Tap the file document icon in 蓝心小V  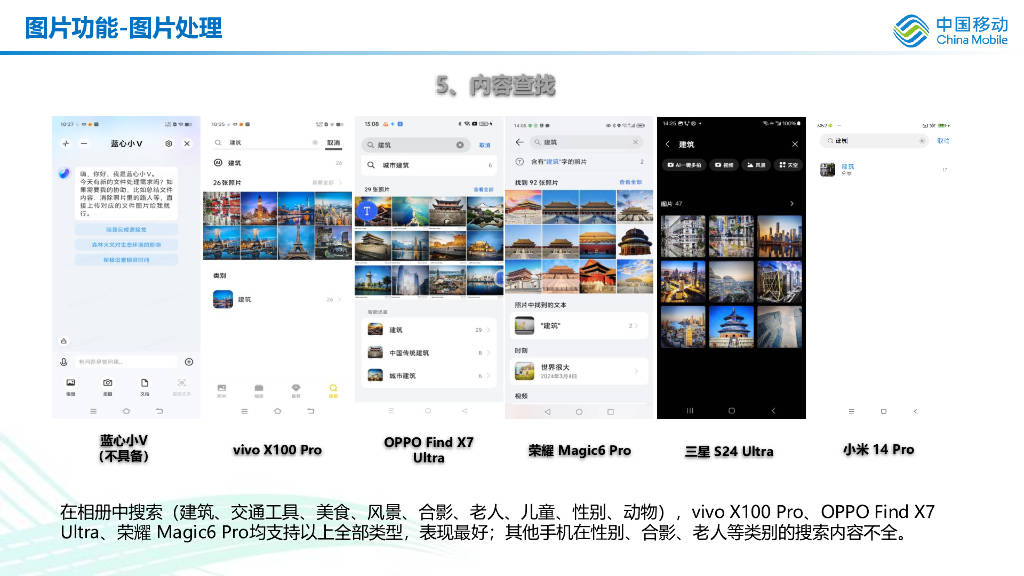[144, 383]
